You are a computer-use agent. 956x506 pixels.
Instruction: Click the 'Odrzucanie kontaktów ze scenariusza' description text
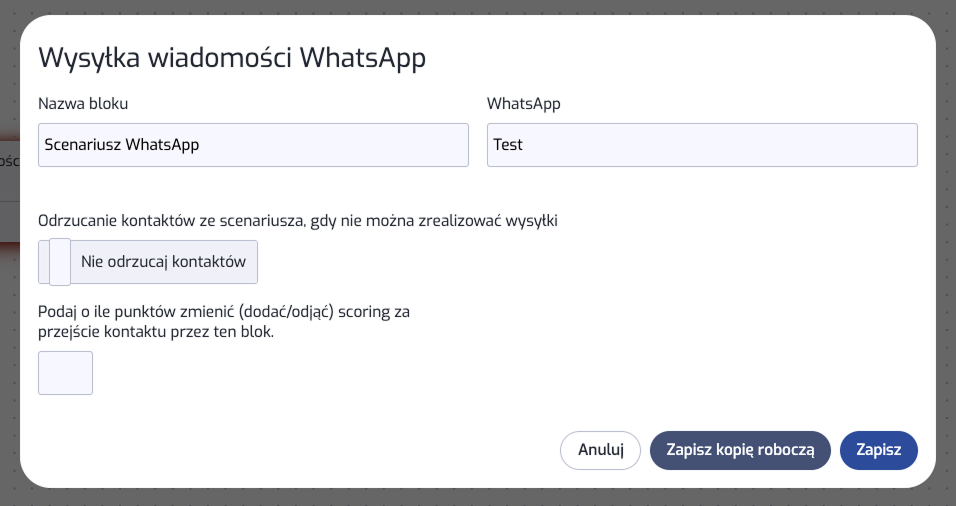tap(297, 220)
